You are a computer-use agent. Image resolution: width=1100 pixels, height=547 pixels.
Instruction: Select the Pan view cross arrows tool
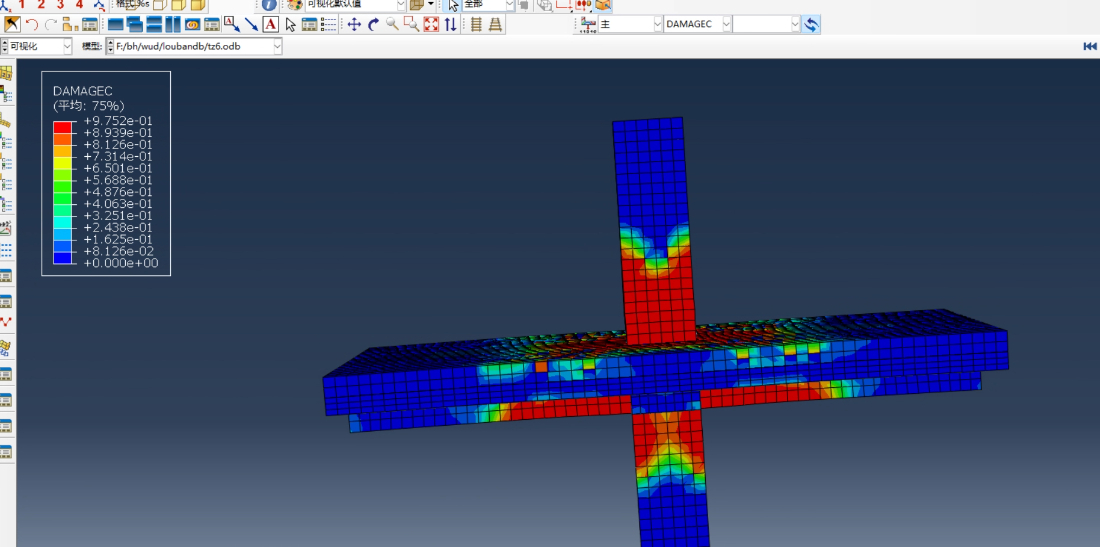point(354,25)
